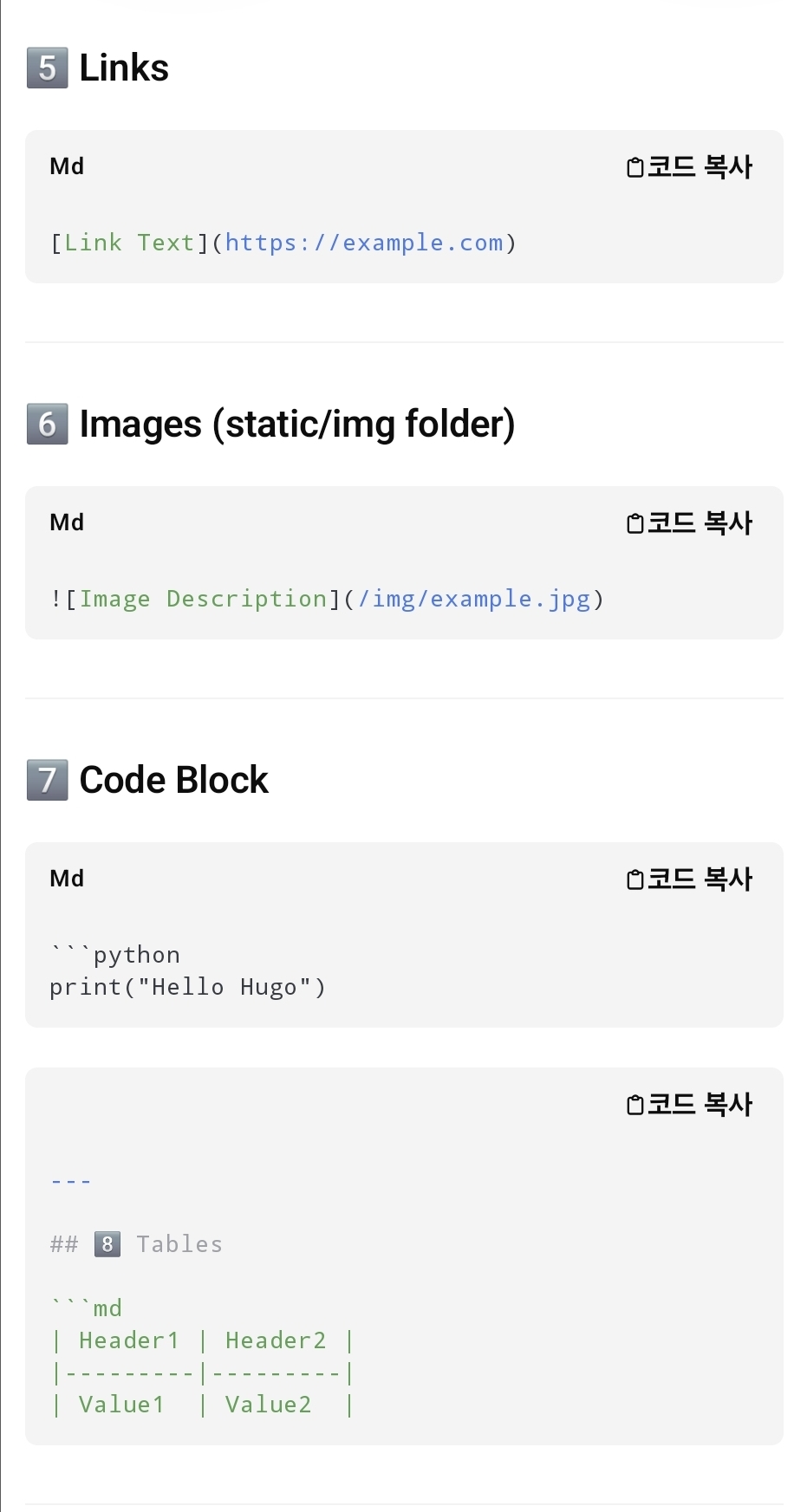Tap the Code Block section heading
This screenshot has height=1512, width=807.
click(173, 780)
